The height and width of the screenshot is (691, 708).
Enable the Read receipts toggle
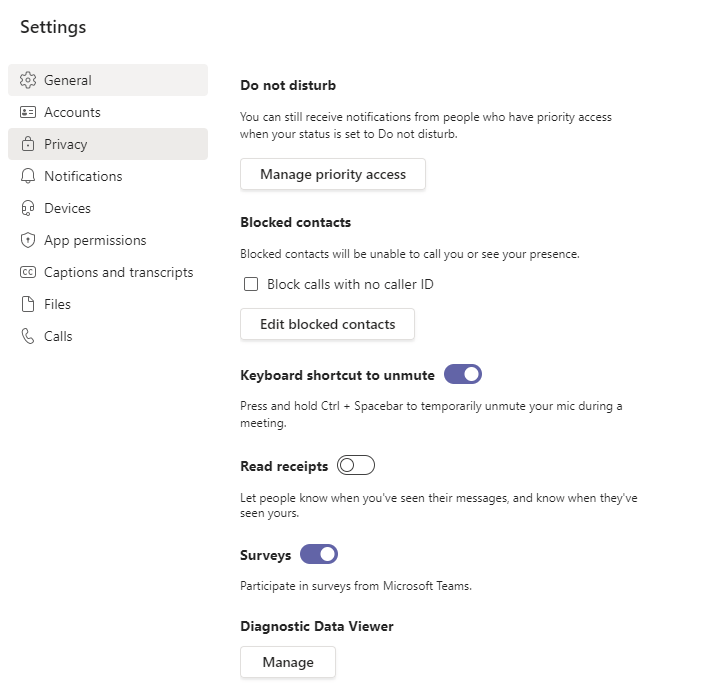[x=356, y=465]
